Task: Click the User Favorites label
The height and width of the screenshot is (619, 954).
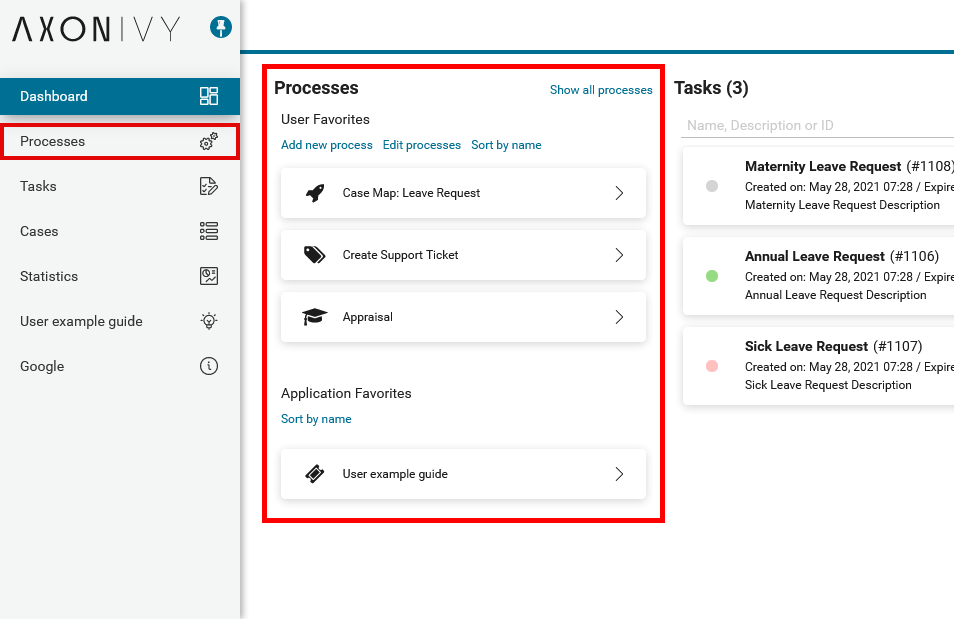Action: tap(326, 119)
